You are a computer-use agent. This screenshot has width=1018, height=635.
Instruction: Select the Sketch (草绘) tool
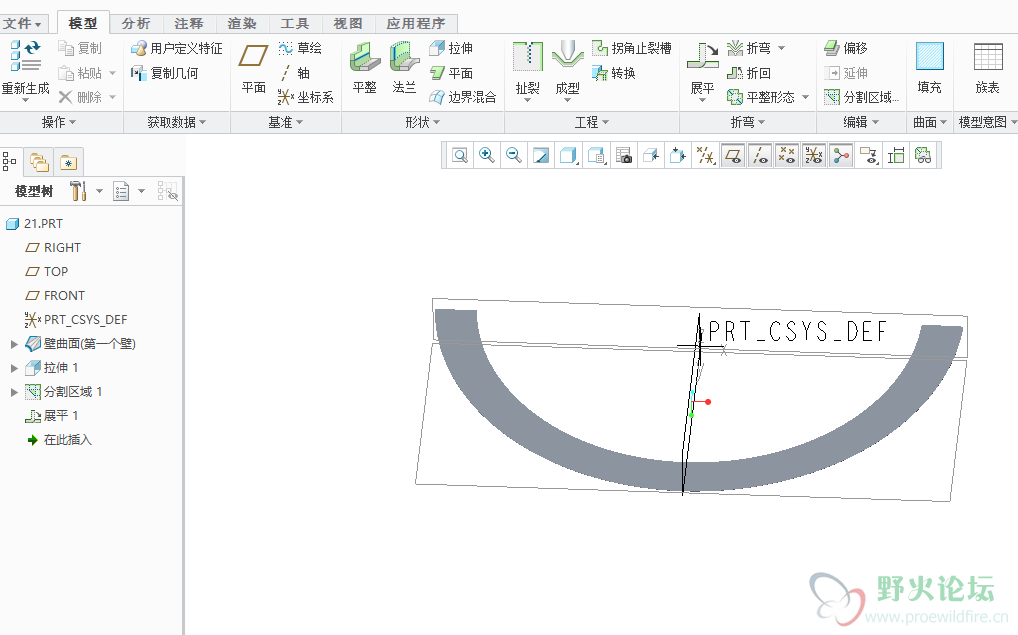point(300,48)
